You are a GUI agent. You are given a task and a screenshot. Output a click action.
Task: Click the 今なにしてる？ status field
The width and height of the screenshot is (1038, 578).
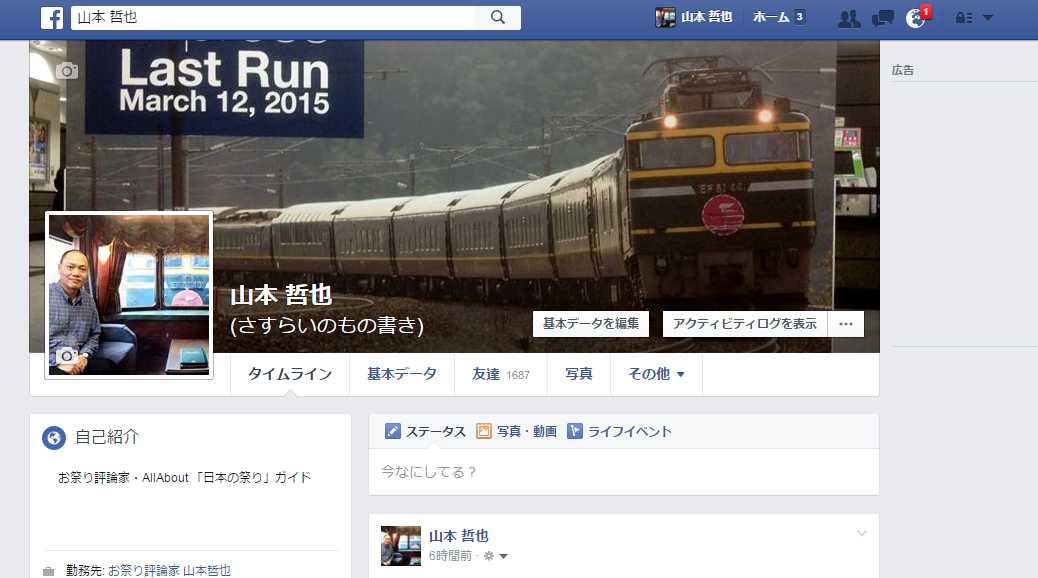click(624, 472)
